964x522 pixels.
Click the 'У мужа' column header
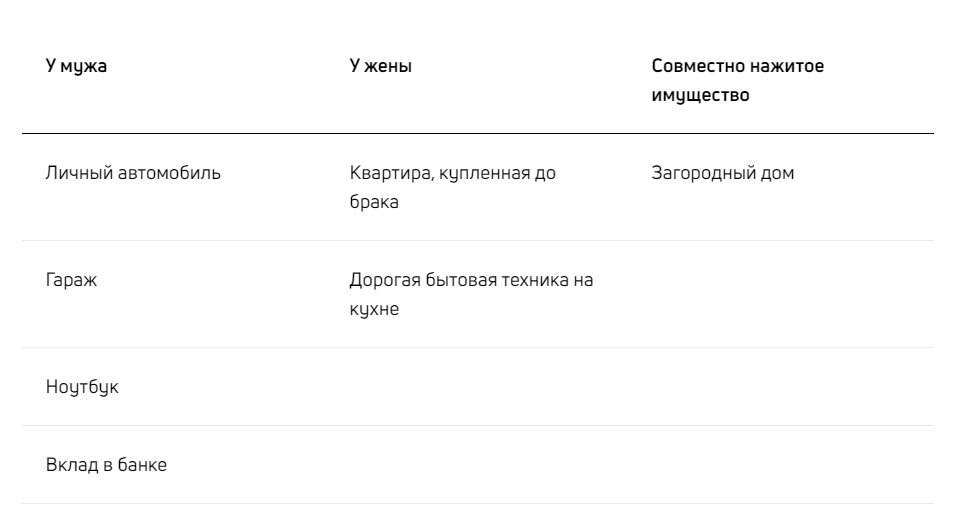76,66
